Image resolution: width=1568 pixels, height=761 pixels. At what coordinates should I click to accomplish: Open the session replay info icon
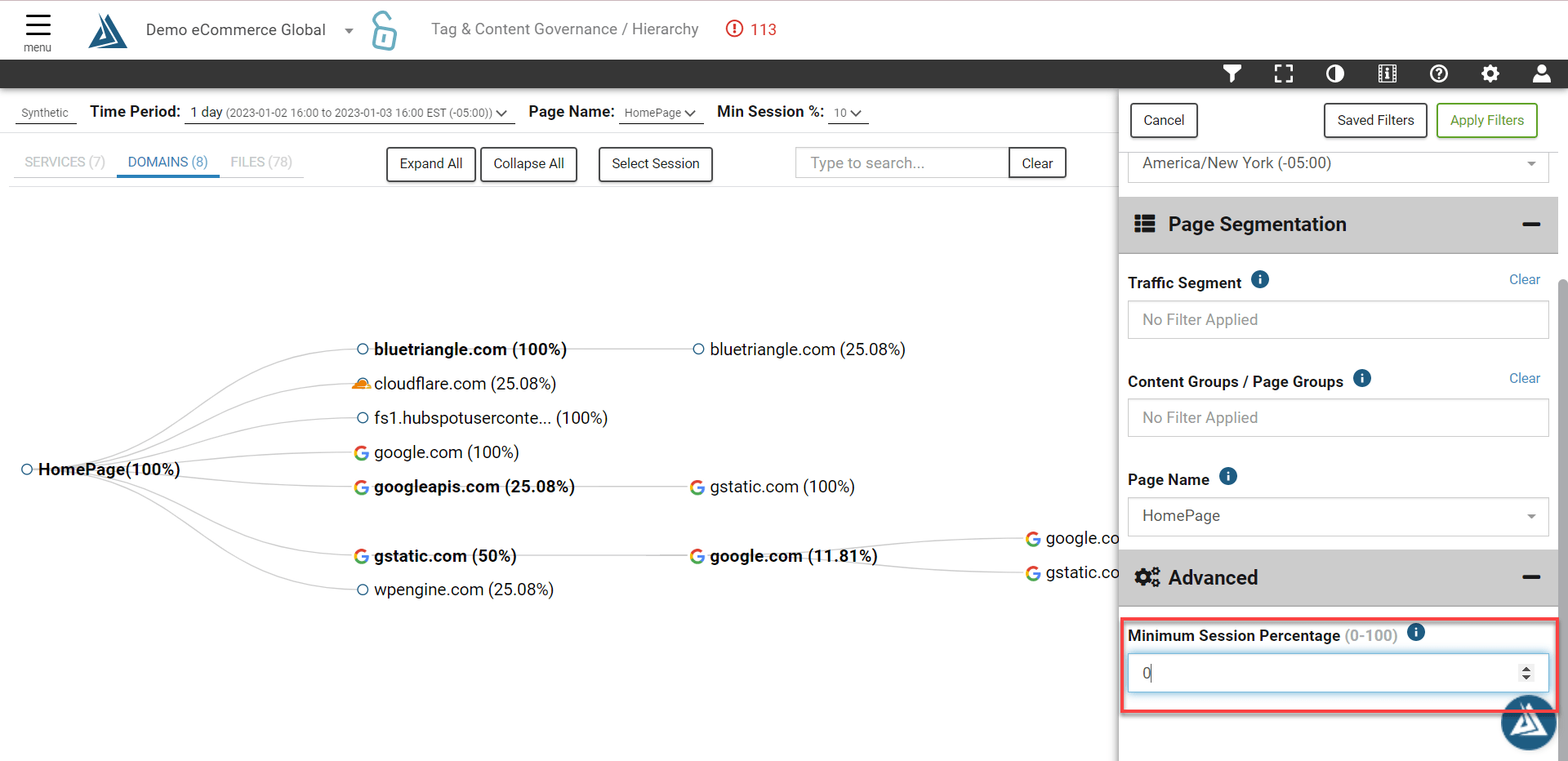(1387, 73)
